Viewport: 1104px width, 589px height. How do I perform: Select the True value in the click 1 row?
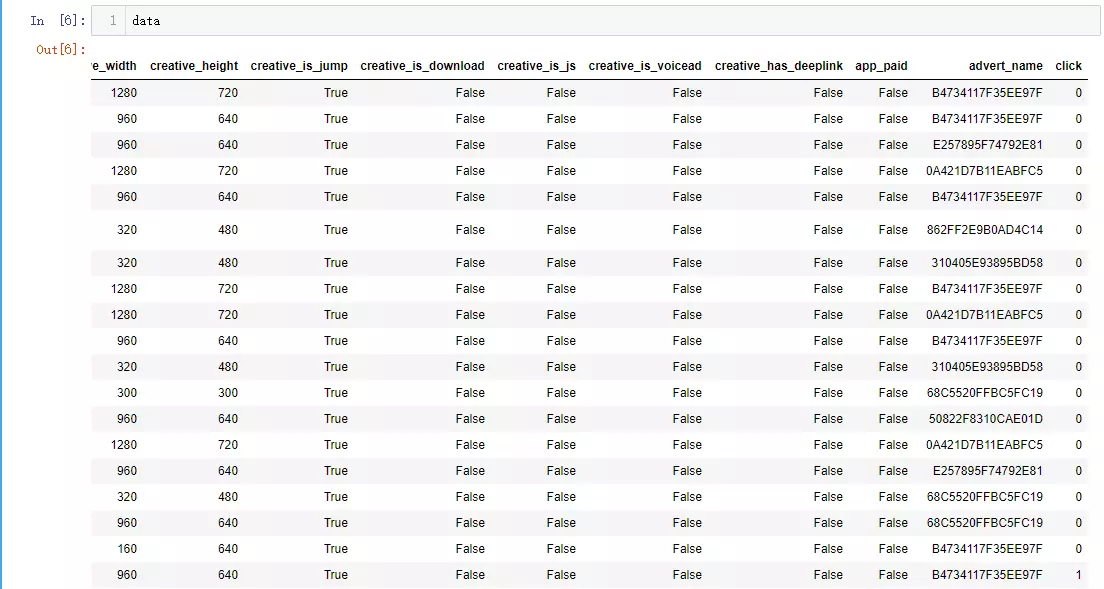click(x=336, y=575)
